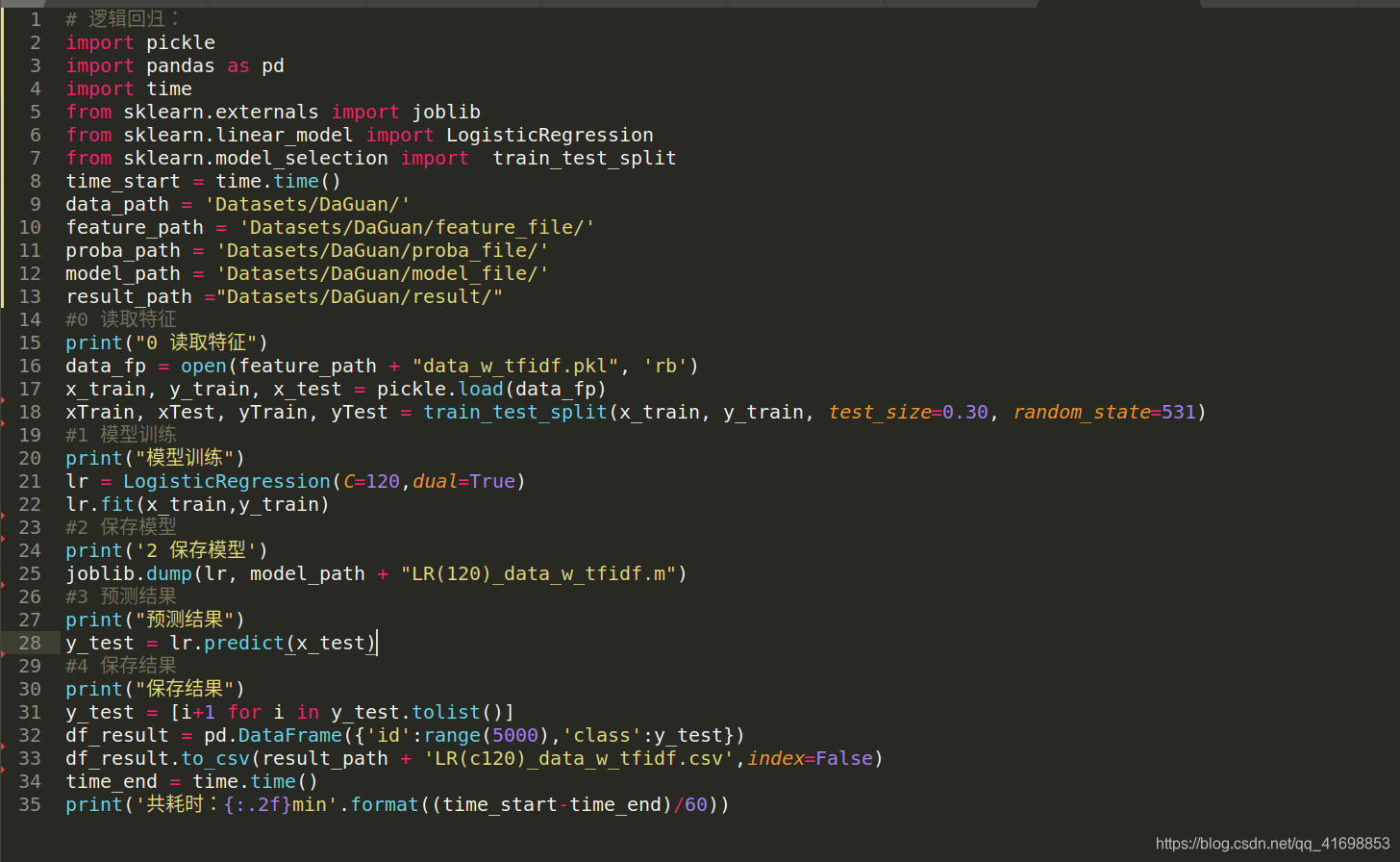
Task: Click 'time' module name on import line 4
Action: tap(169, 89)
